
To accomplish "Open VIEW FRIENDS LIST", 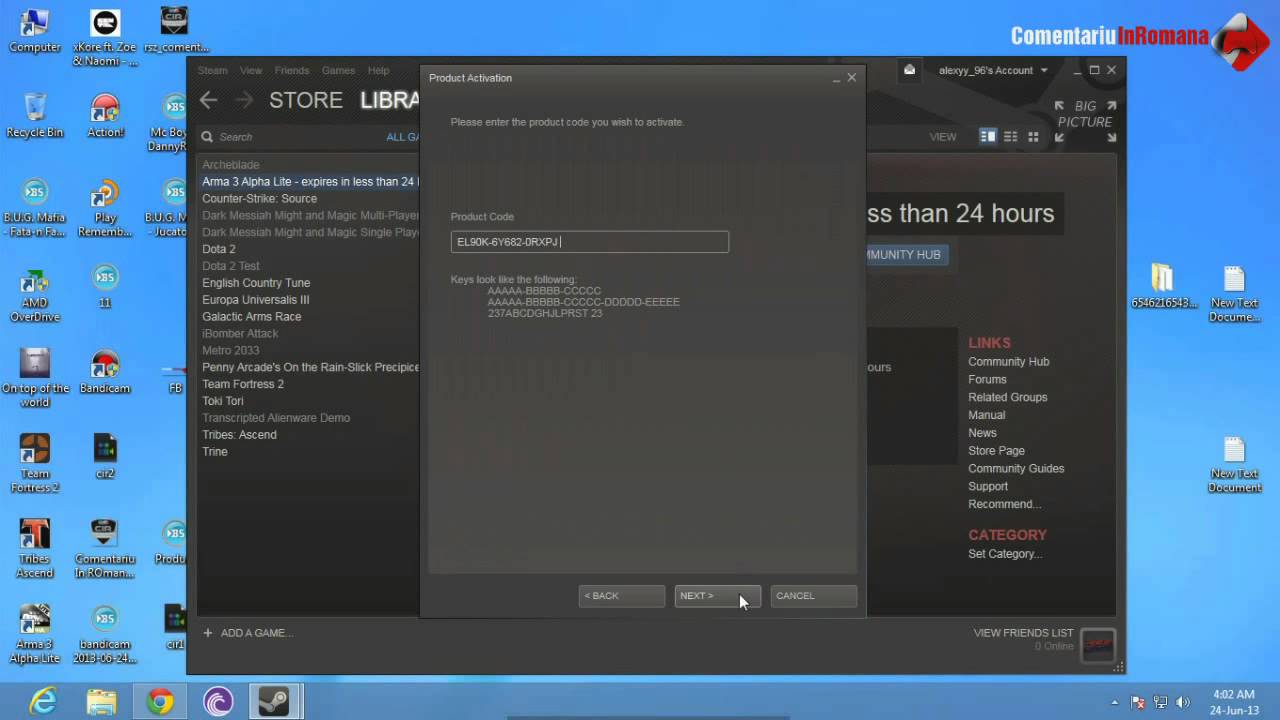I will click(x=1023, y=633).
